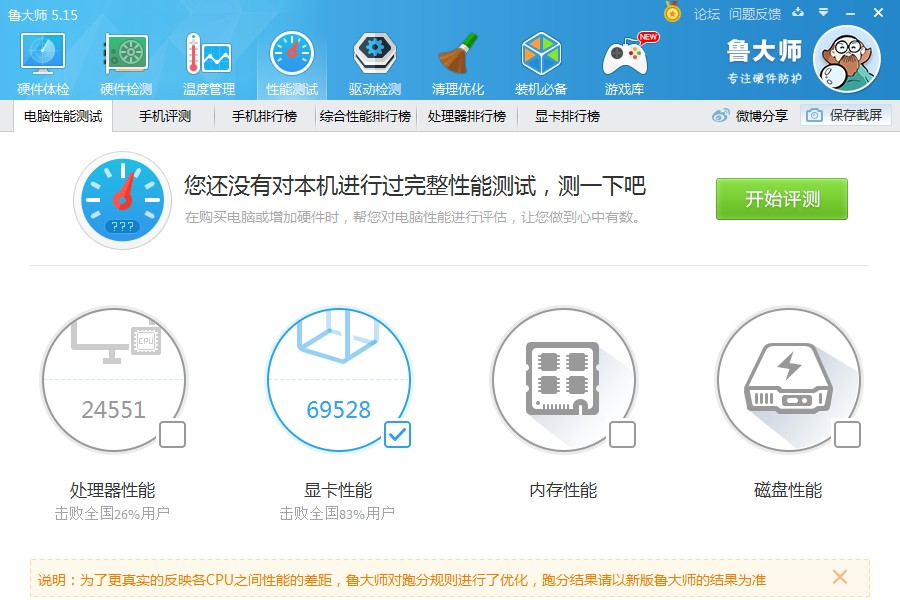Switch to 处理器排行榜 tab

467,117
